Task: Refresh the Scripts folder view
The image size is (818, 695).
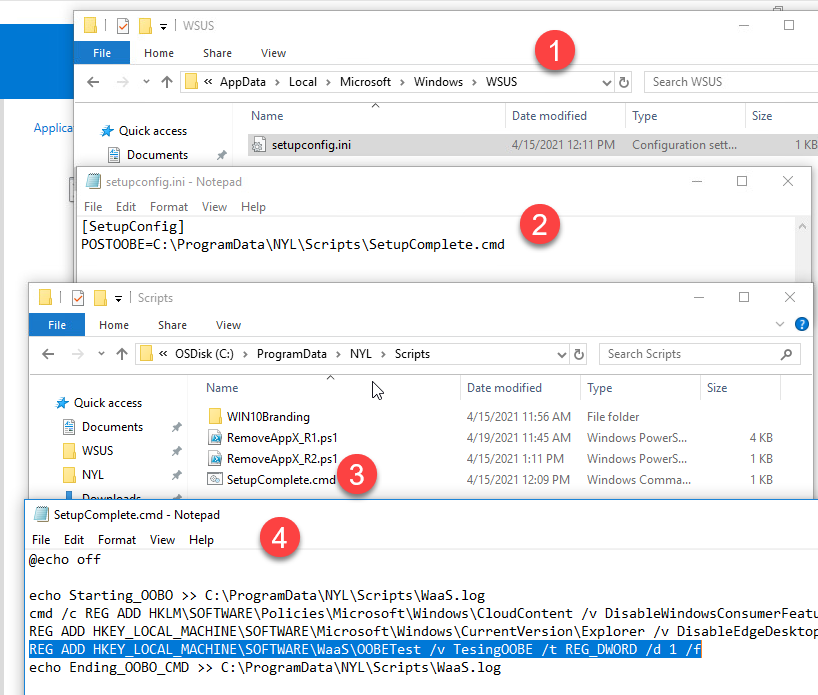Action: pos(579,354)
